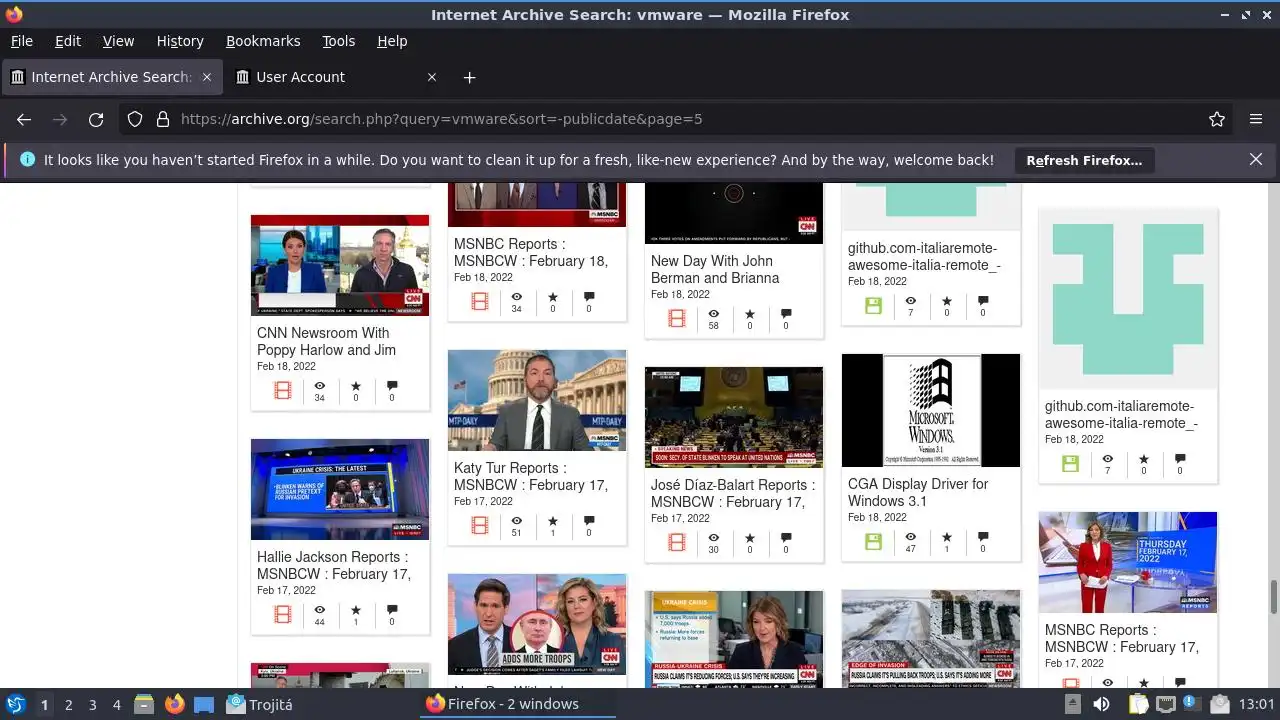Open the tracking protection shield panel
The height and width of the screenshot is (720, 1280).
pyautogui.click(x=135, y=119)
